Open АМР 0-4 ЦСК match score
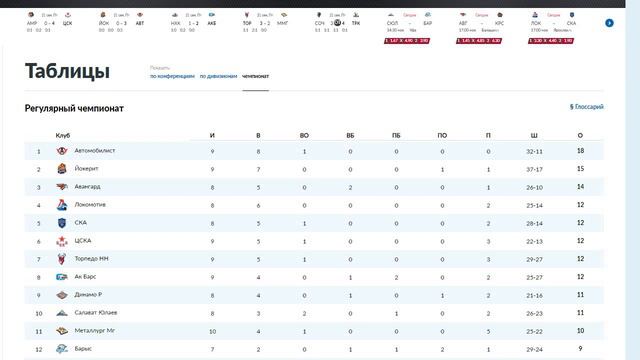 49,23
